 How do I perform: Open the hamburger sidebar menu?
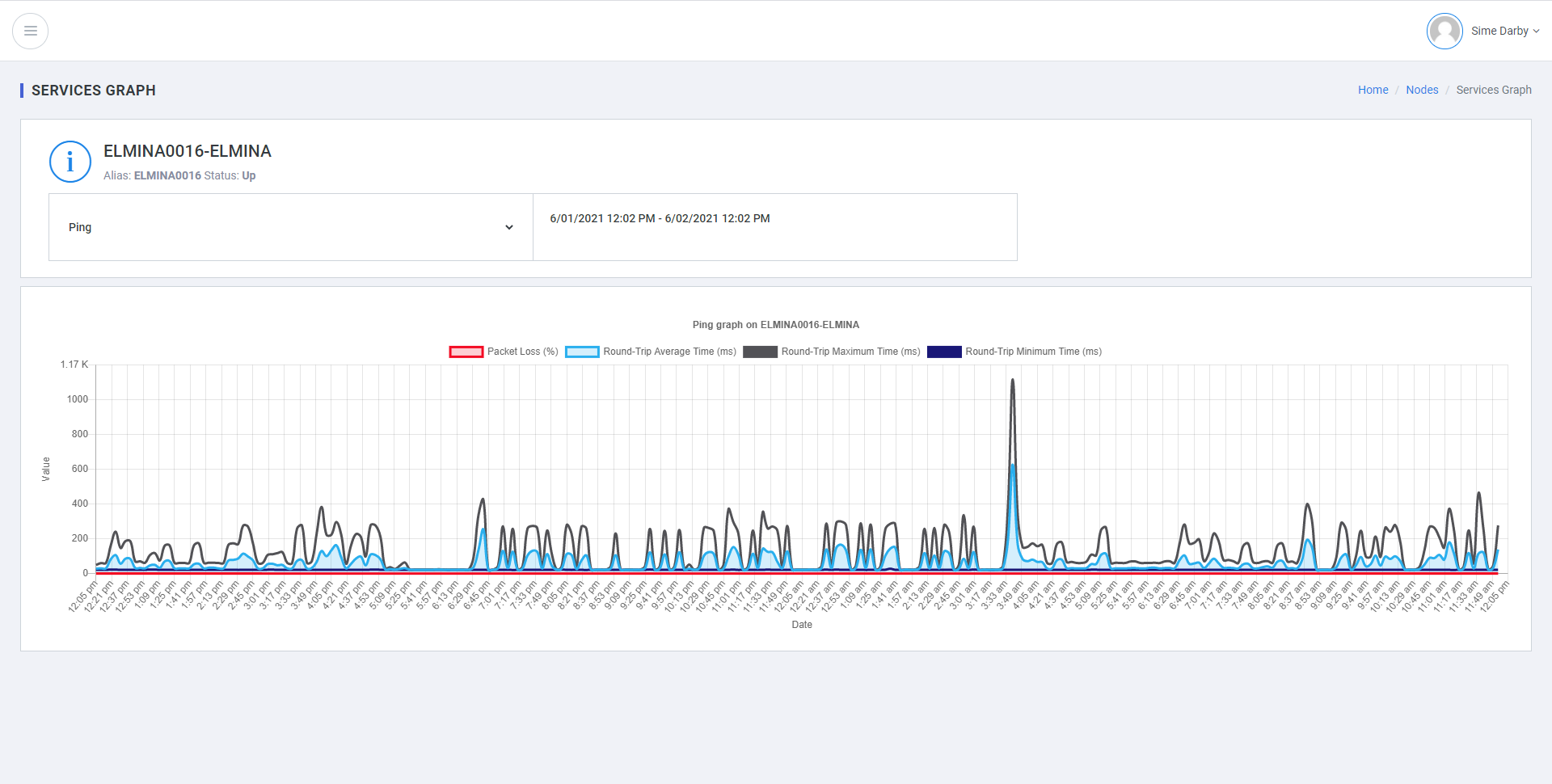click(30, 31)
